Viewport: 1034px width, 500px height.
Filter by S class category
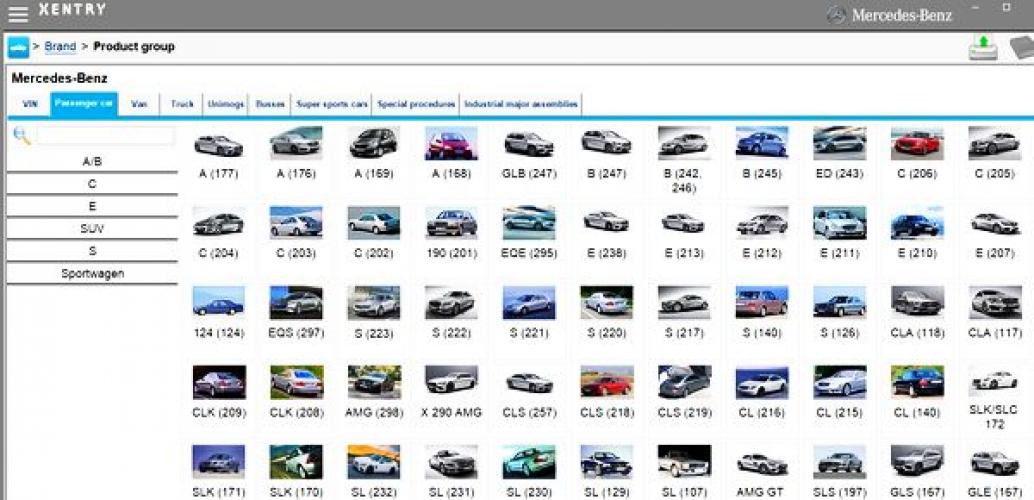pyautogui.click(x=92, y=251)
